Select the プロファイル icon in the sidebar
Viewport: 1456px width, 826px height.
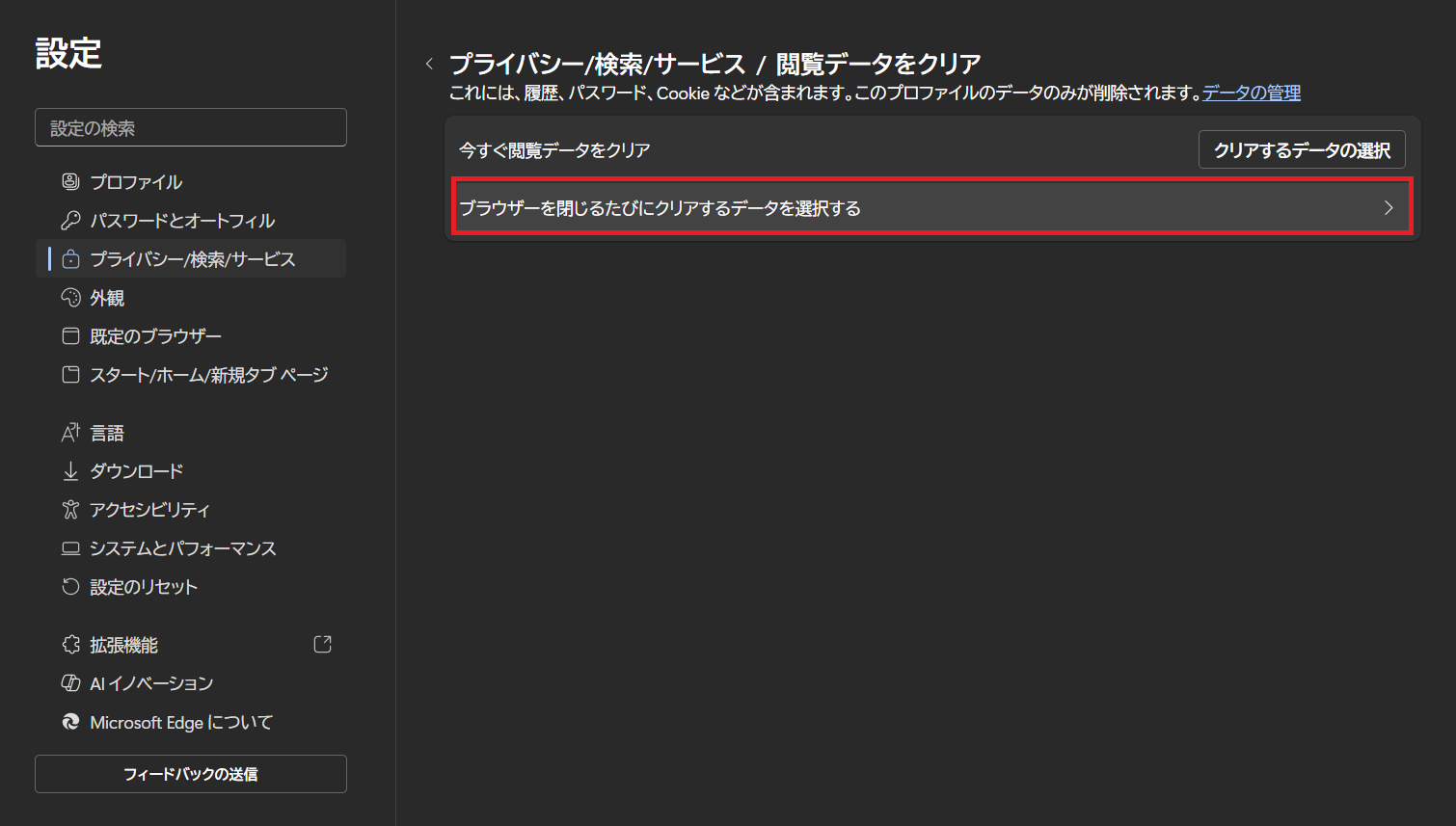(x=71, y=181)
